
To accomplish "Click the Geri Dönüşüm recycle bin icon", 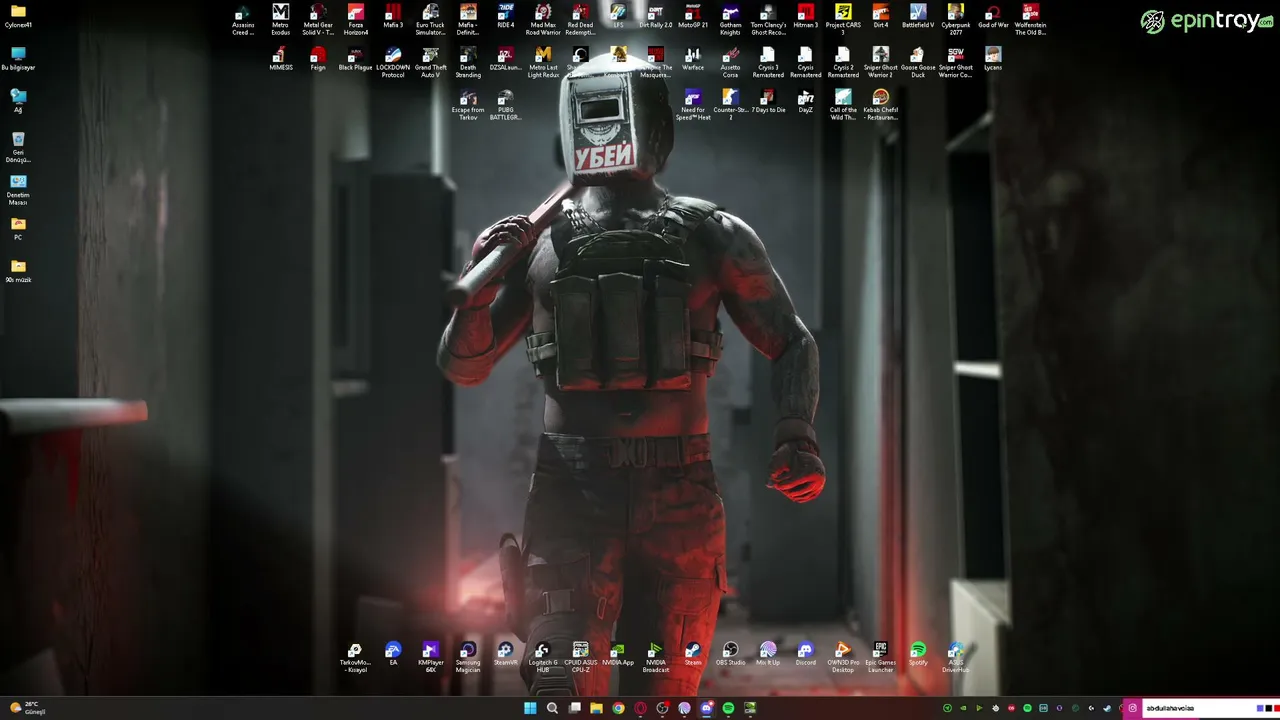I will (18, 146).
